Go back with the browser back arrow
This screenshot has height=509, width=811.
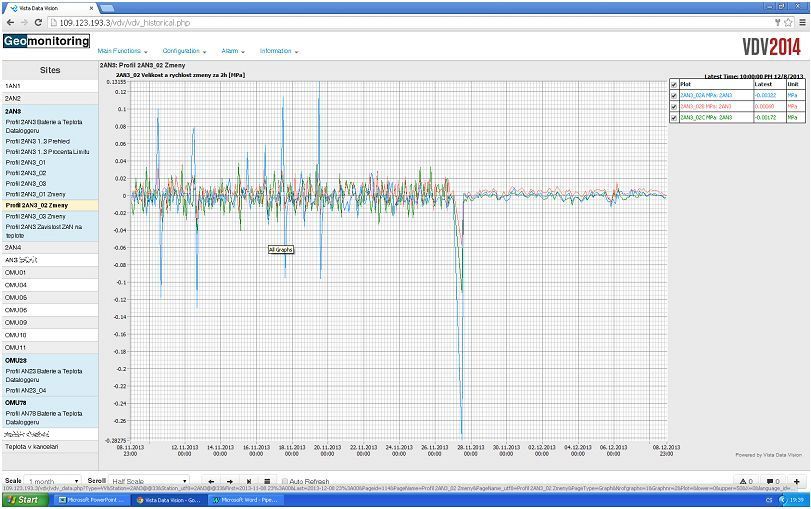(10, 22)
